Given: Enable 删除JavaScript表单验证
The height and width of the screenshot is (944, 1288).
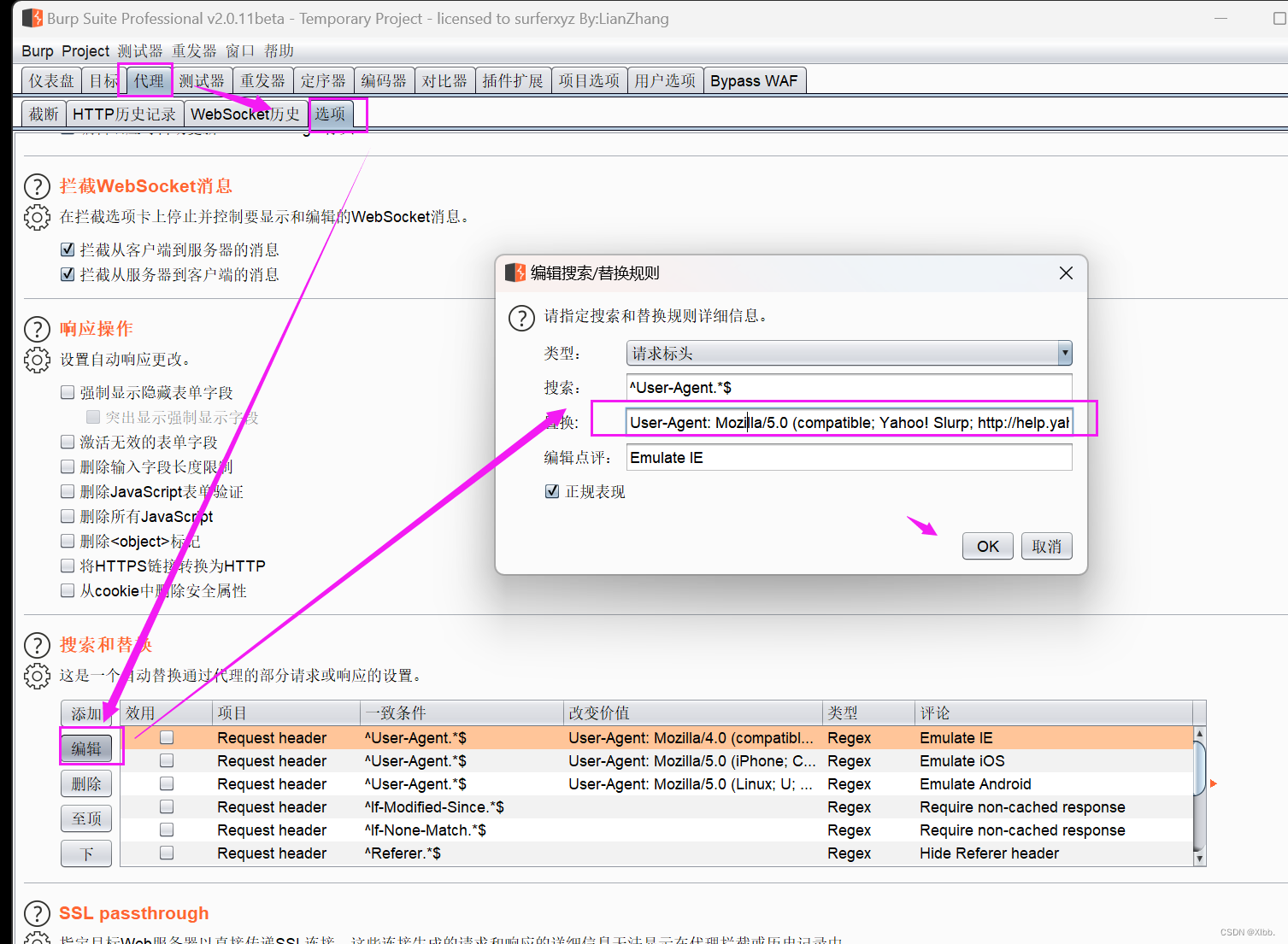Looking at the screenshot, I should coord(68,491).
